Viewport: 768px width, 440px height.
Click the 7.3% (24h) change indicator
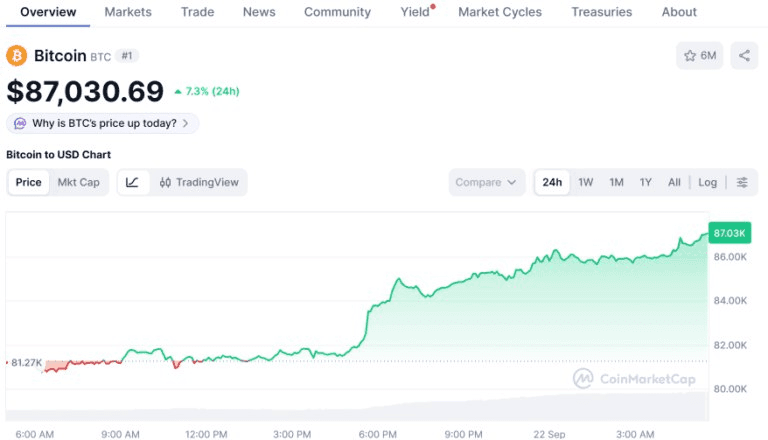tap(207, 91)
